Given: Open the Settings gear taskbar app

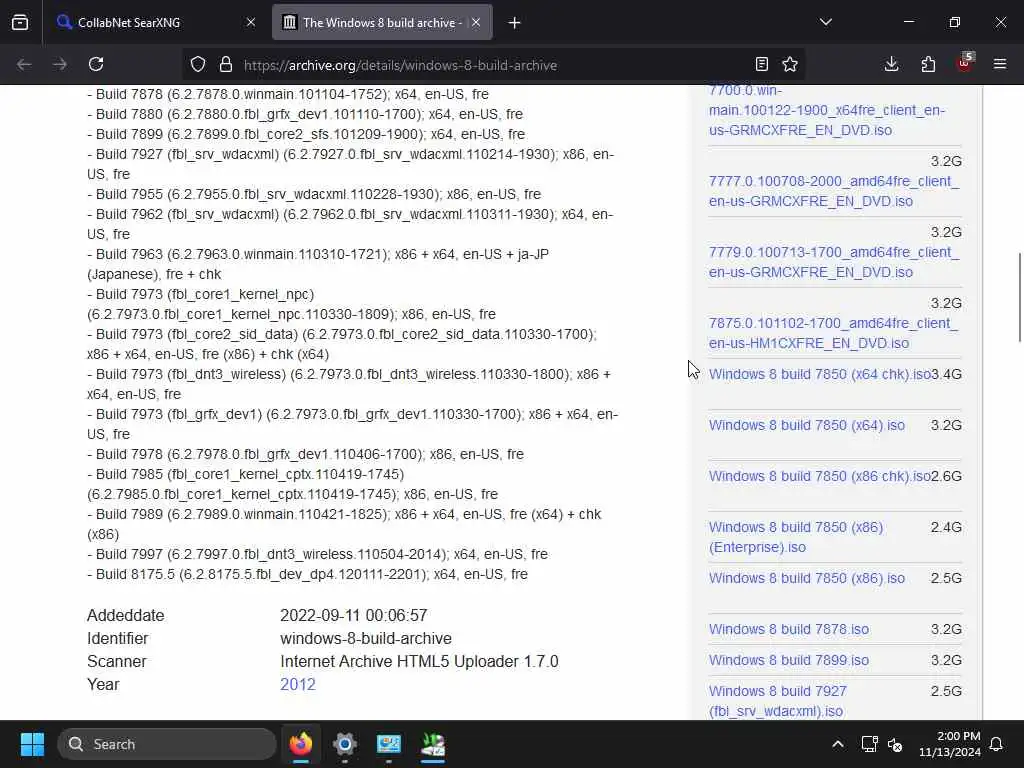Looking at the screenshot, I should pyautogui.click(x=345, y=744).
